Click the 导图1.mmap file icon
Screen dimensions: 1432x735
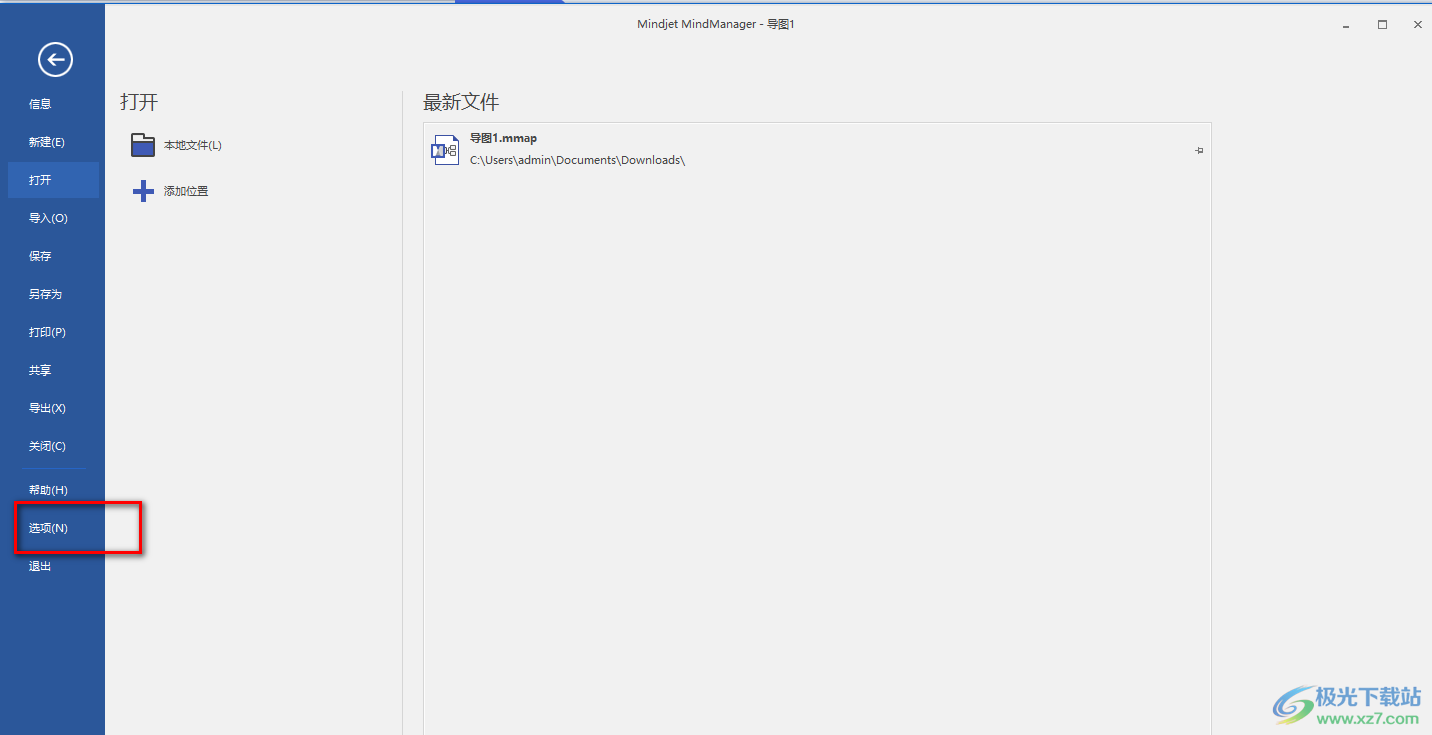pos(445,149)
